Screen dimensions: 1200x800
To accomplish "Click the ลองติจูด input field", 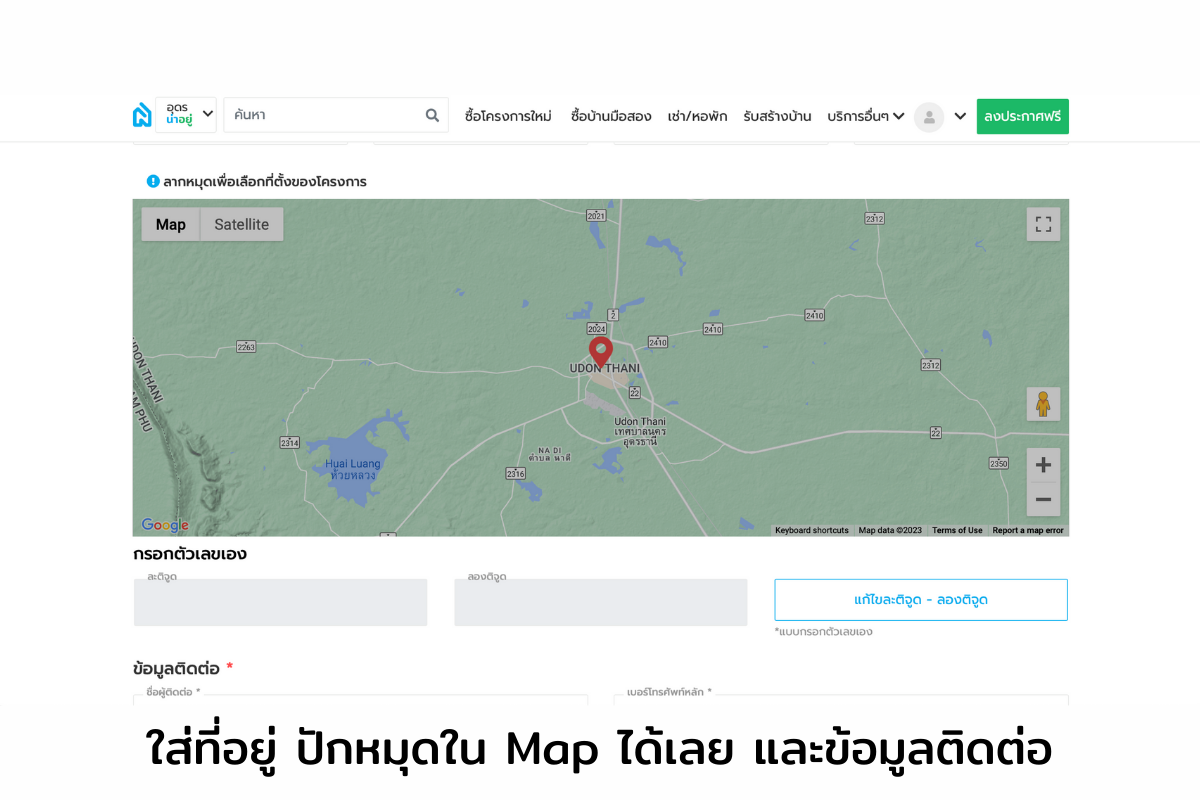I will [x=601, y=602].
